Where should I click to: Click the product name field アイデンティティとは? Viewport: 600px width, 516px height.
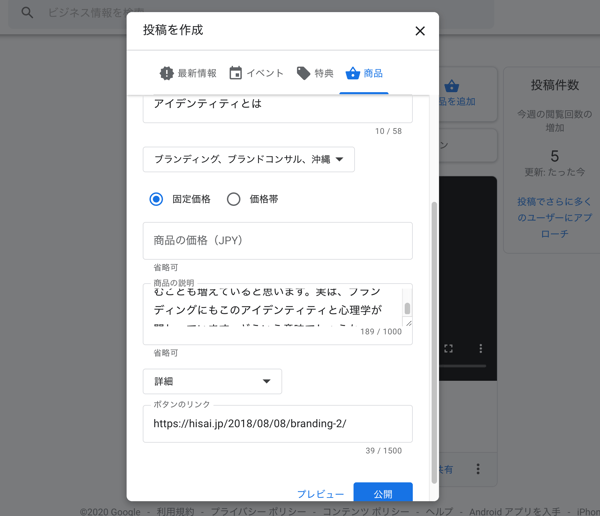point(277,107)
